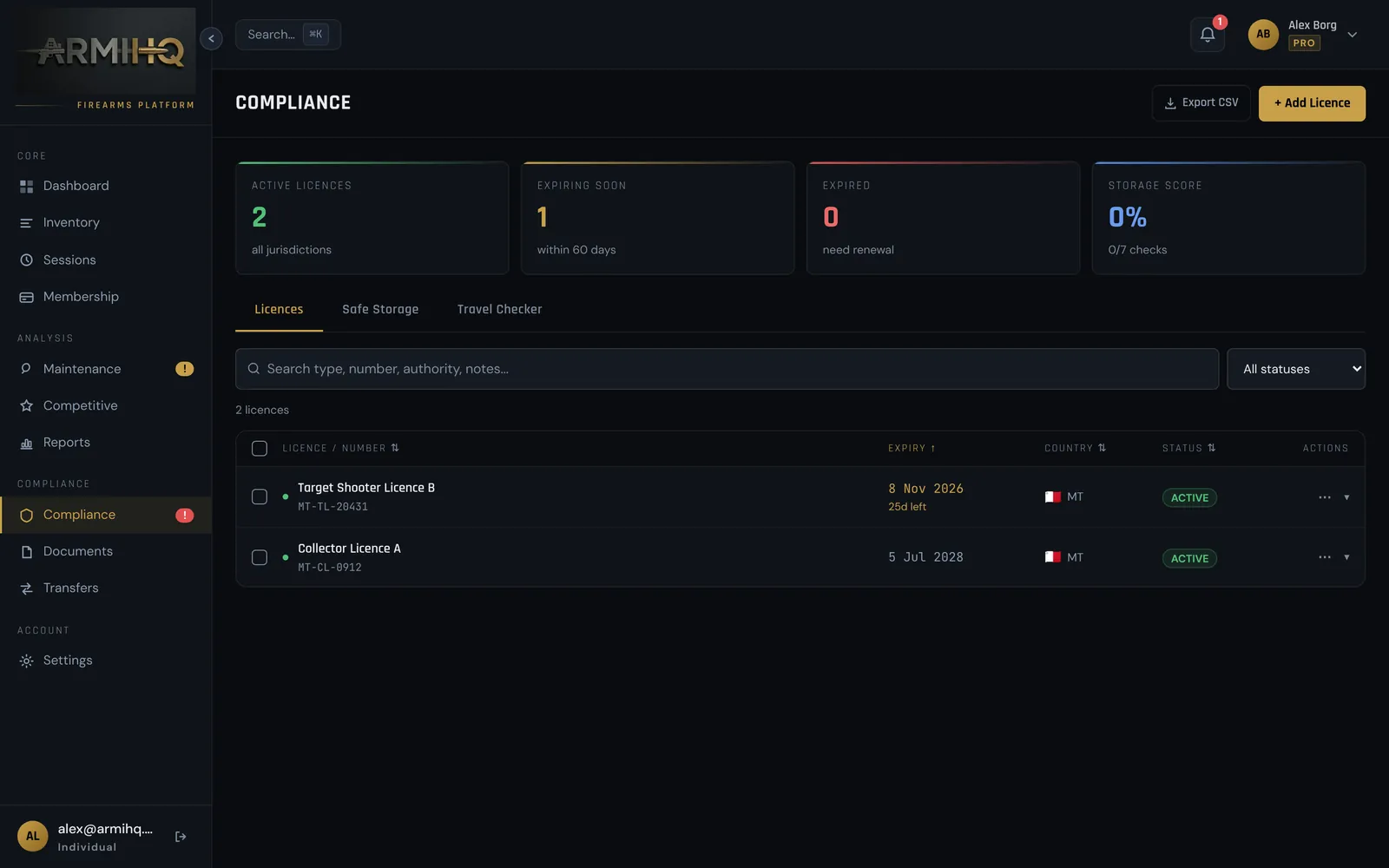Click the ACTIVE status badge for MT-TL-20431
This screenshot has width=1389, height=868.
pyautogui.click(x=1189, y=498)
